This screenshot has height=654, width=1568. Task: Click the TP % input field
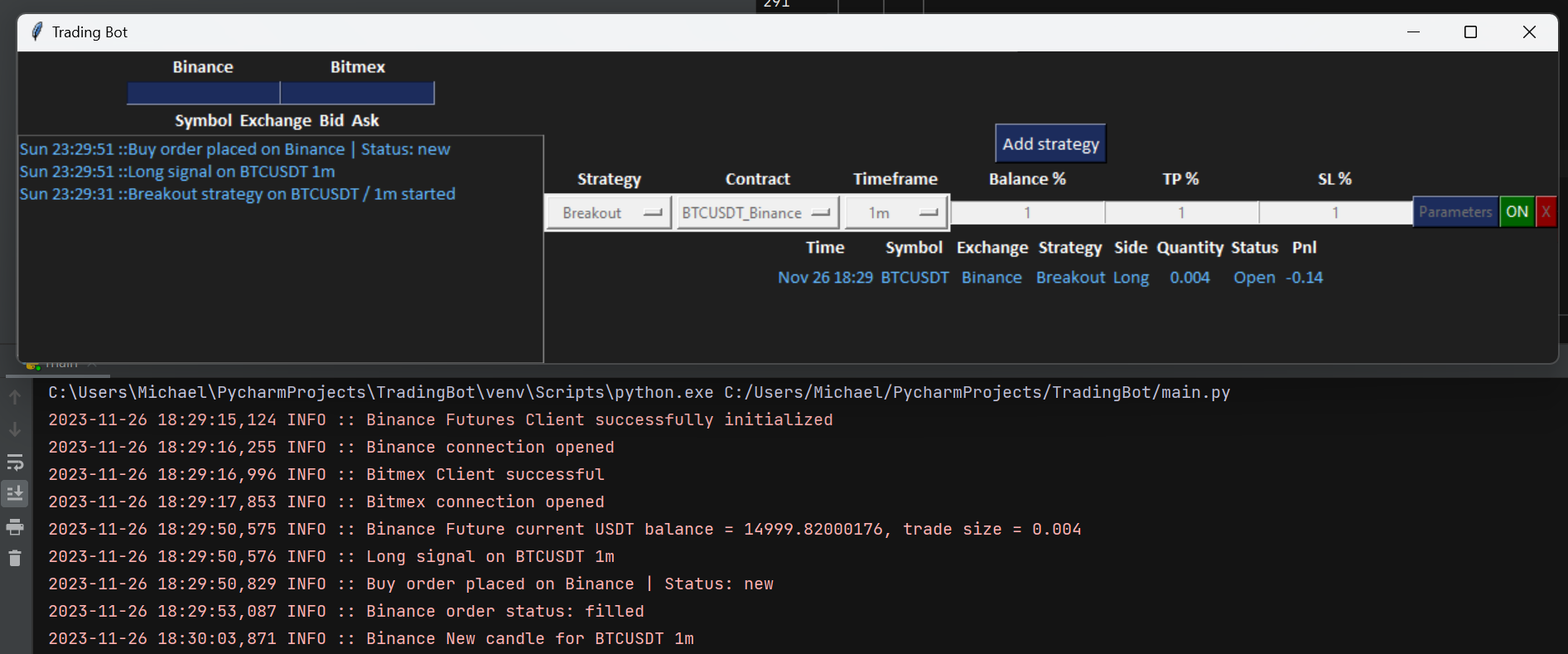point(1182,213)
